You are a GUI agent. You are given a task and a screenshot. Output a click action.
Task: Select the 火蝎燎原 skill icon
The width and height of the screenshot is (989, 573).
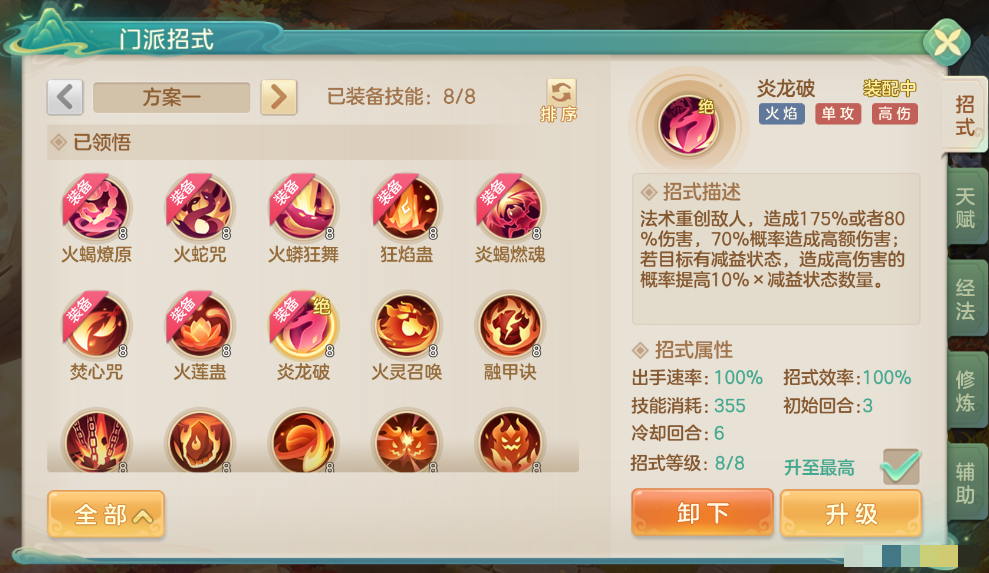(x=97, y=209)
